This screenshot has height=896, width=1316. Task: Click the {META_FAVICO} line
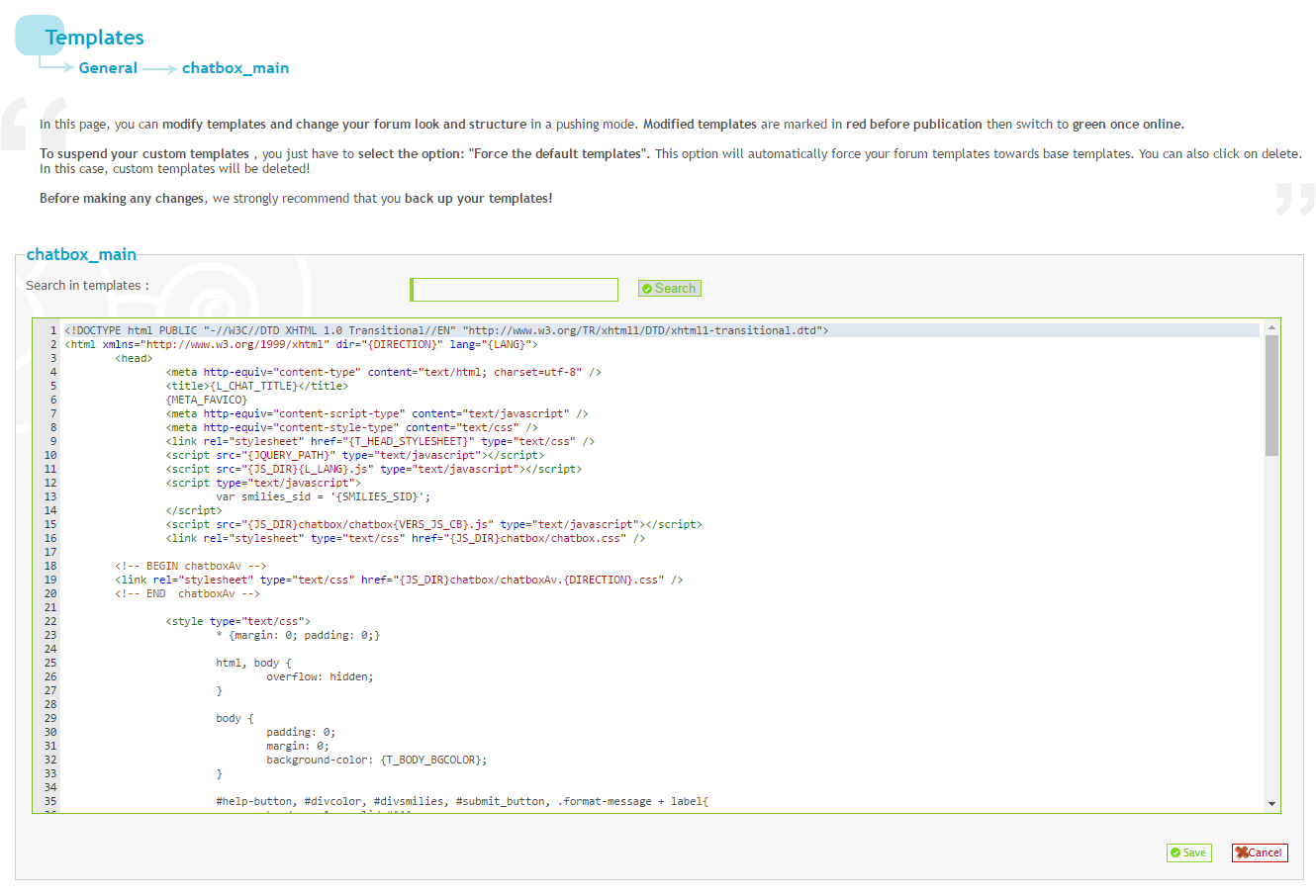pos(207,400)
